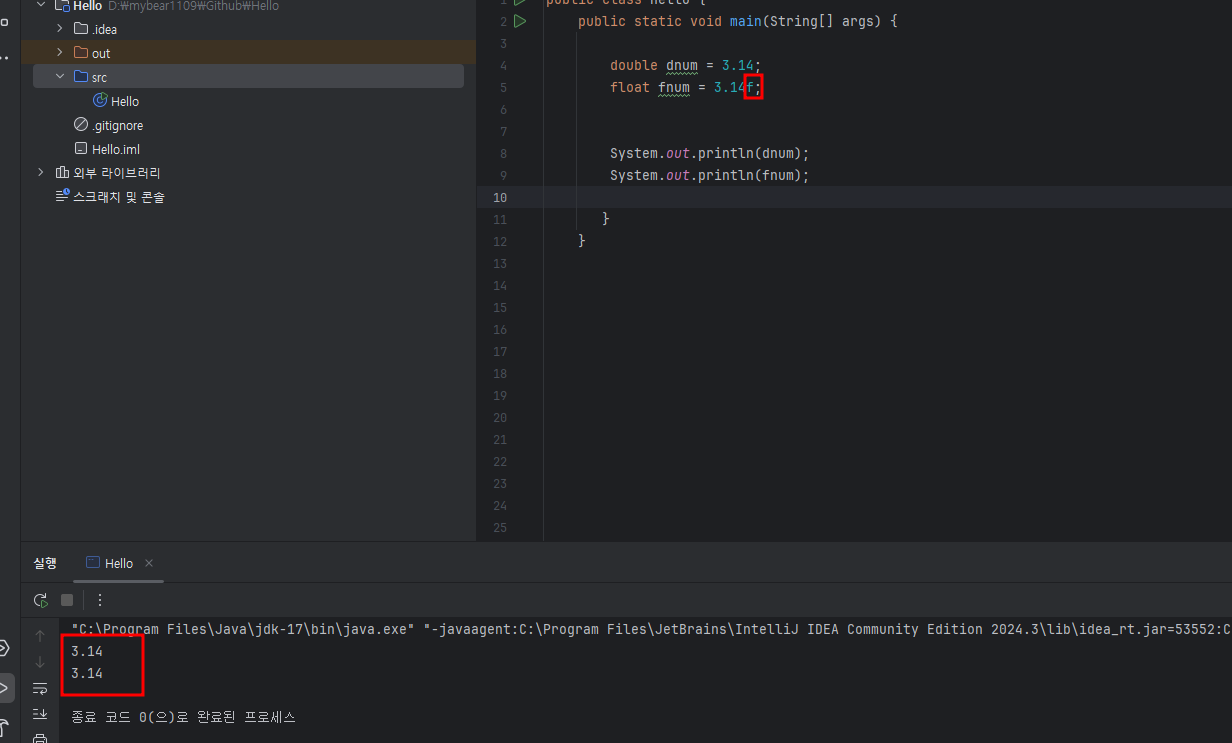Click the up stack trace arrow
1232x743 pixels.
tap(40, 636)
